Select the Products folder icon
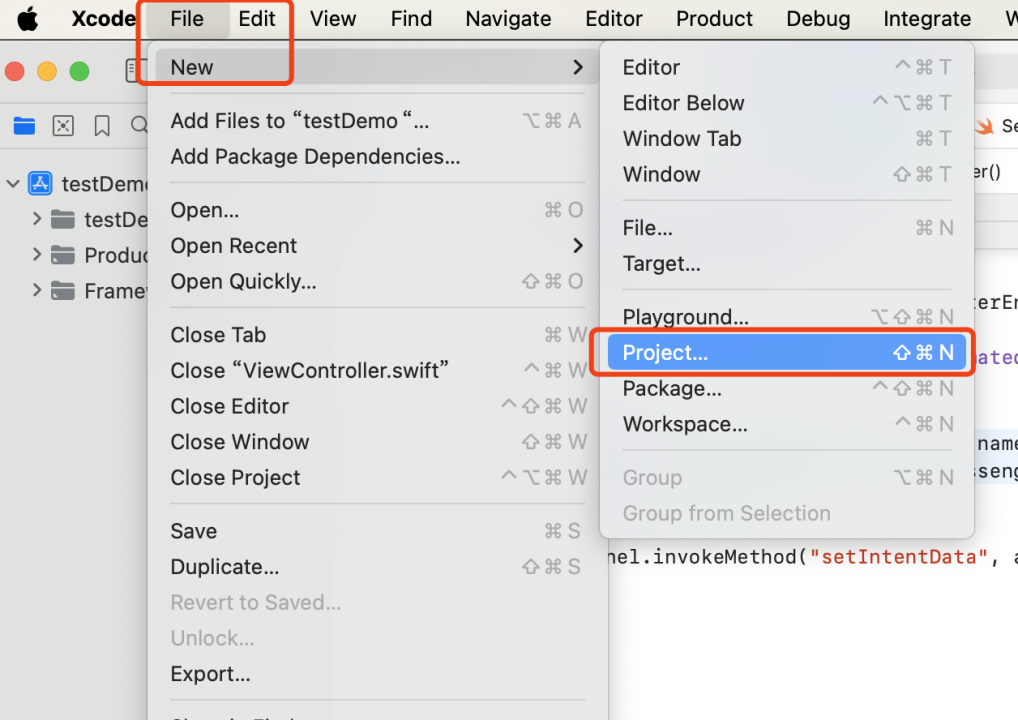 pos(63,255)
